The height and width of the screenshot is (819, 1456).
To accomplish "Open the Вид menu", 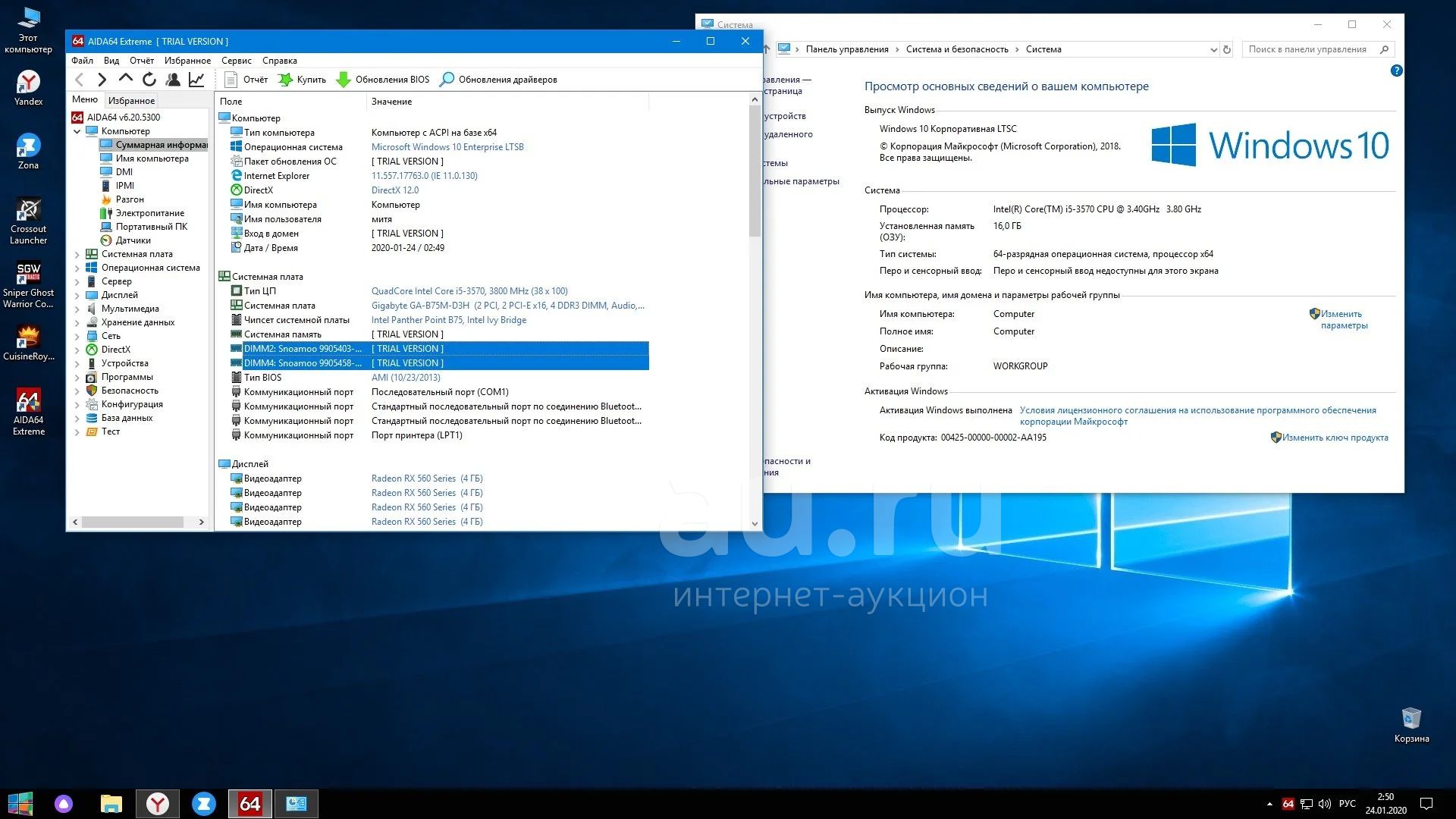I will coord(111,61).
